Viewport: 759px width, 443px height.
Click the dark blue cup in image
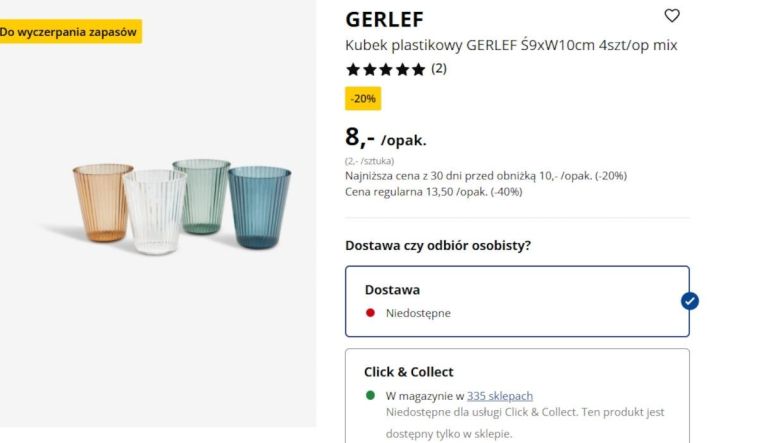[x=258, y=206]
